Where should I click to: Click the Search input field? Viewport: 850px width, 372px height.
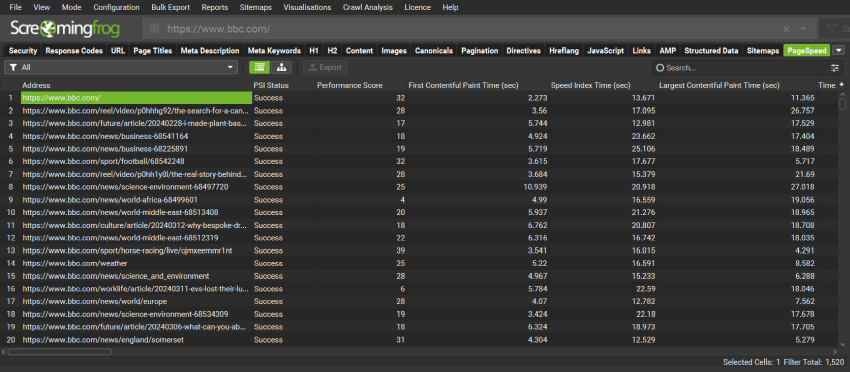[740, 68]
